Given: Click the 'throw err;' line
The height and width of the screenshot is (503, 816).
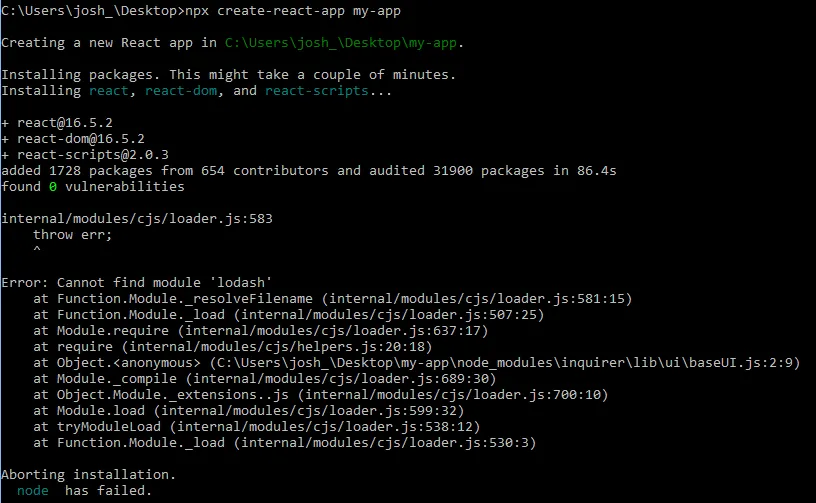Looking at the screenshot, I should 72,235.
